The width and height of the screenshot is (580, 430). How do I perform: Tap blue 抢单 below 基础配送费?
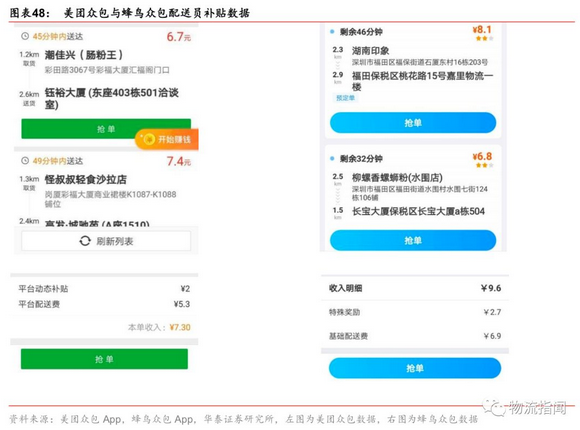[415, 368]
